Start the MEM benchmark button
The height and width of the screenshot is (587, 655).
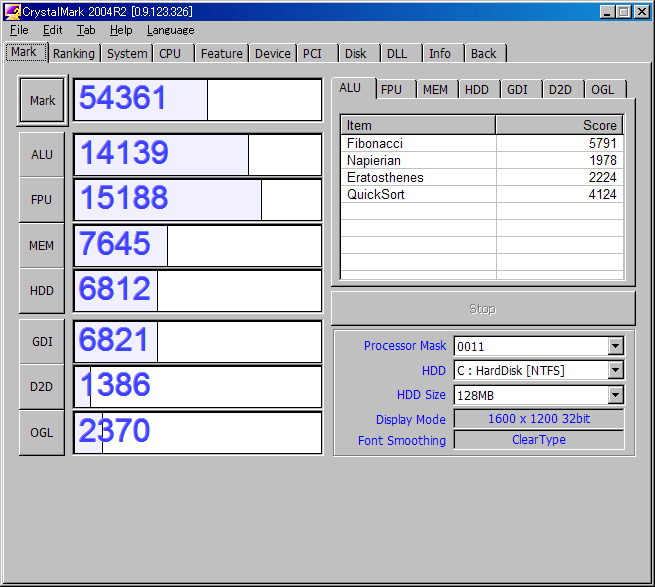[42, 246]
